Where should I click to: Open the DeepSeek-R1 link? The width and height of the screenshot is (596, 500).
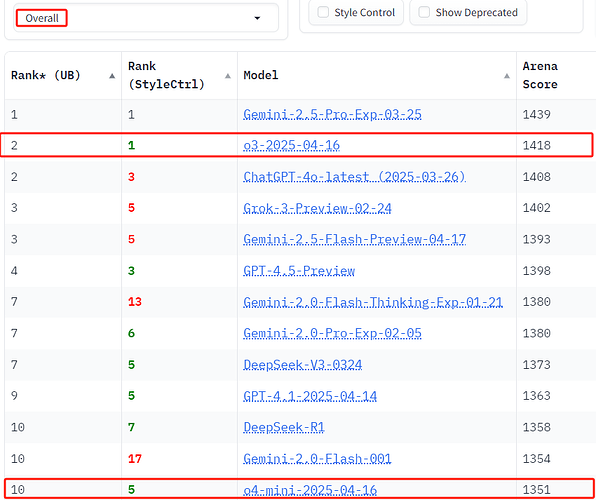pyautogui.click(x=284, y=427)
